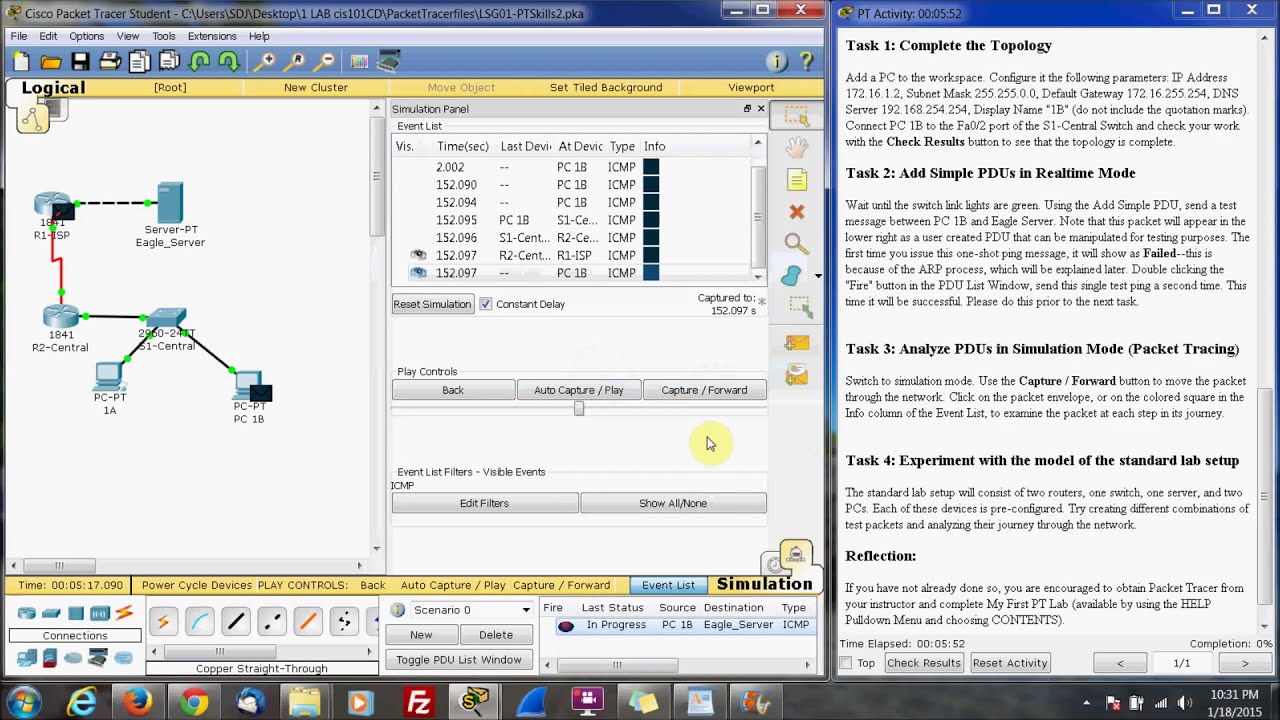Open Firefox from the Windows taskbar
1280x720 pixels.
click(138, 701)
